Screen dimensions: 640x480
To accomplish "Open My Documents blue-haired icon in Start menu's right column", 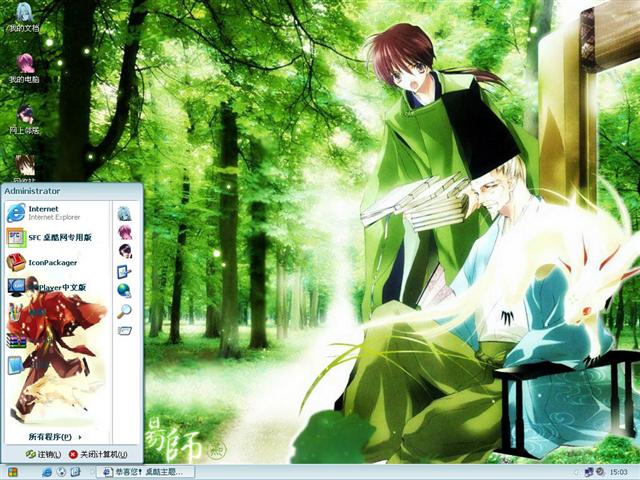I will coord(124,213).
